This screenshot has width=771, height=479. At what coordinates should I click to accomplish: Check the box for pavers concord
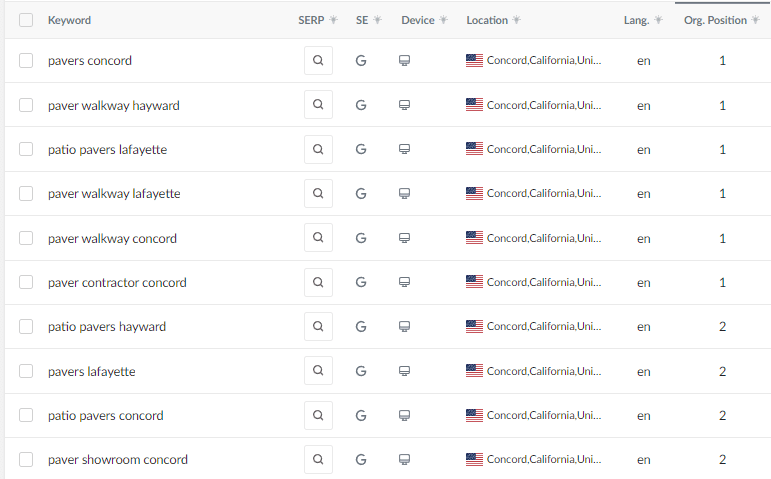[26, 61]
